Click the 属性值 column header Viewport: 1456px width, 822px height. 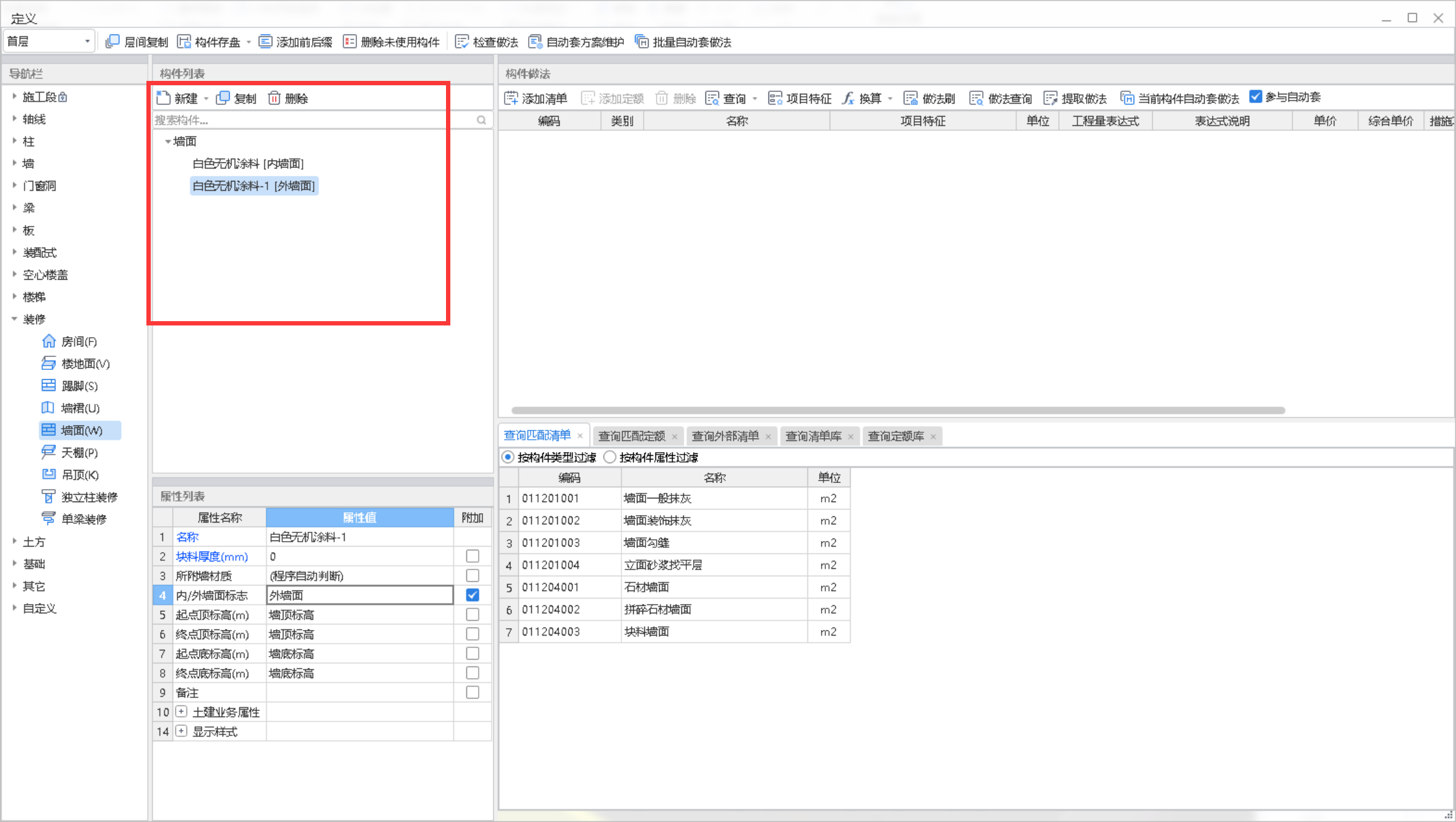click(x=360, y=518)
